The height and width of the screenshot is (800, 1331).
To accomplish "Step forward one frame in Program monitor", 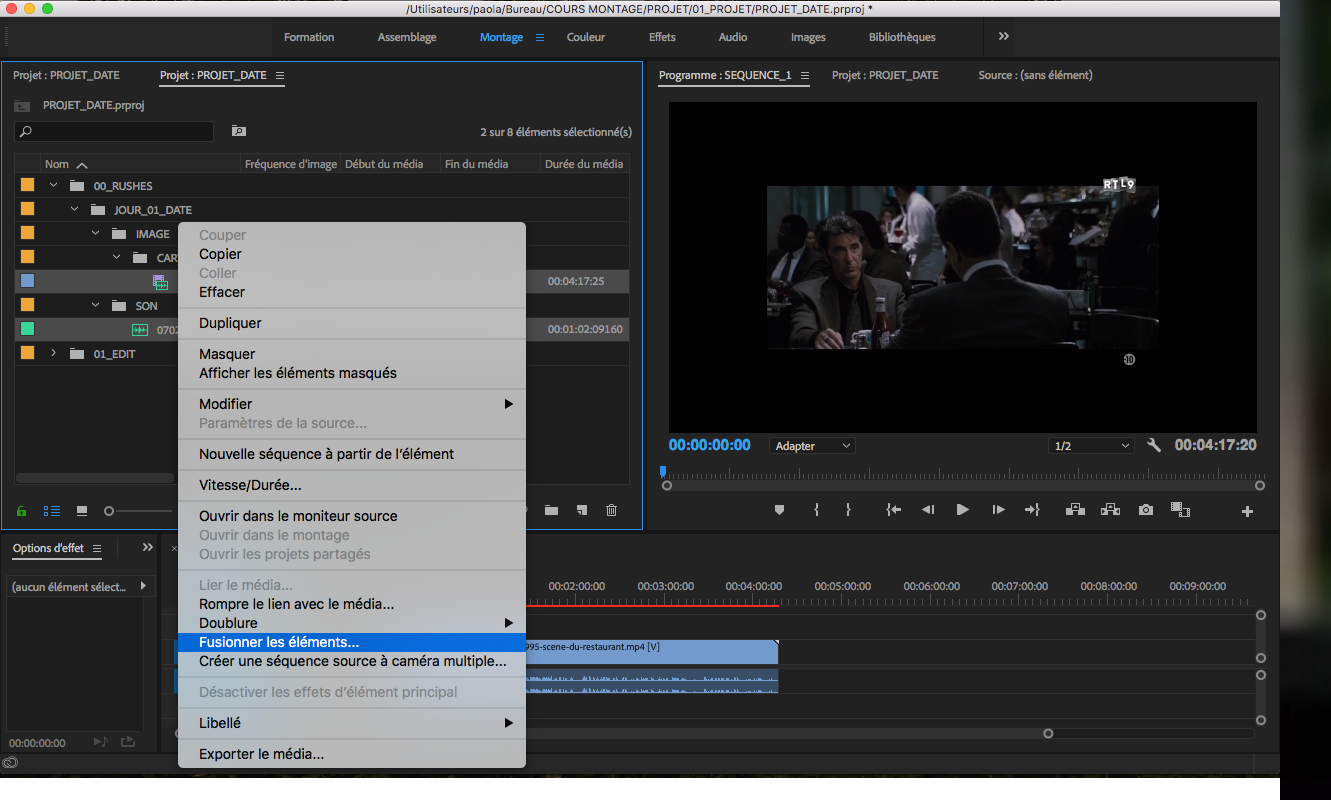I will coord(998,510).
